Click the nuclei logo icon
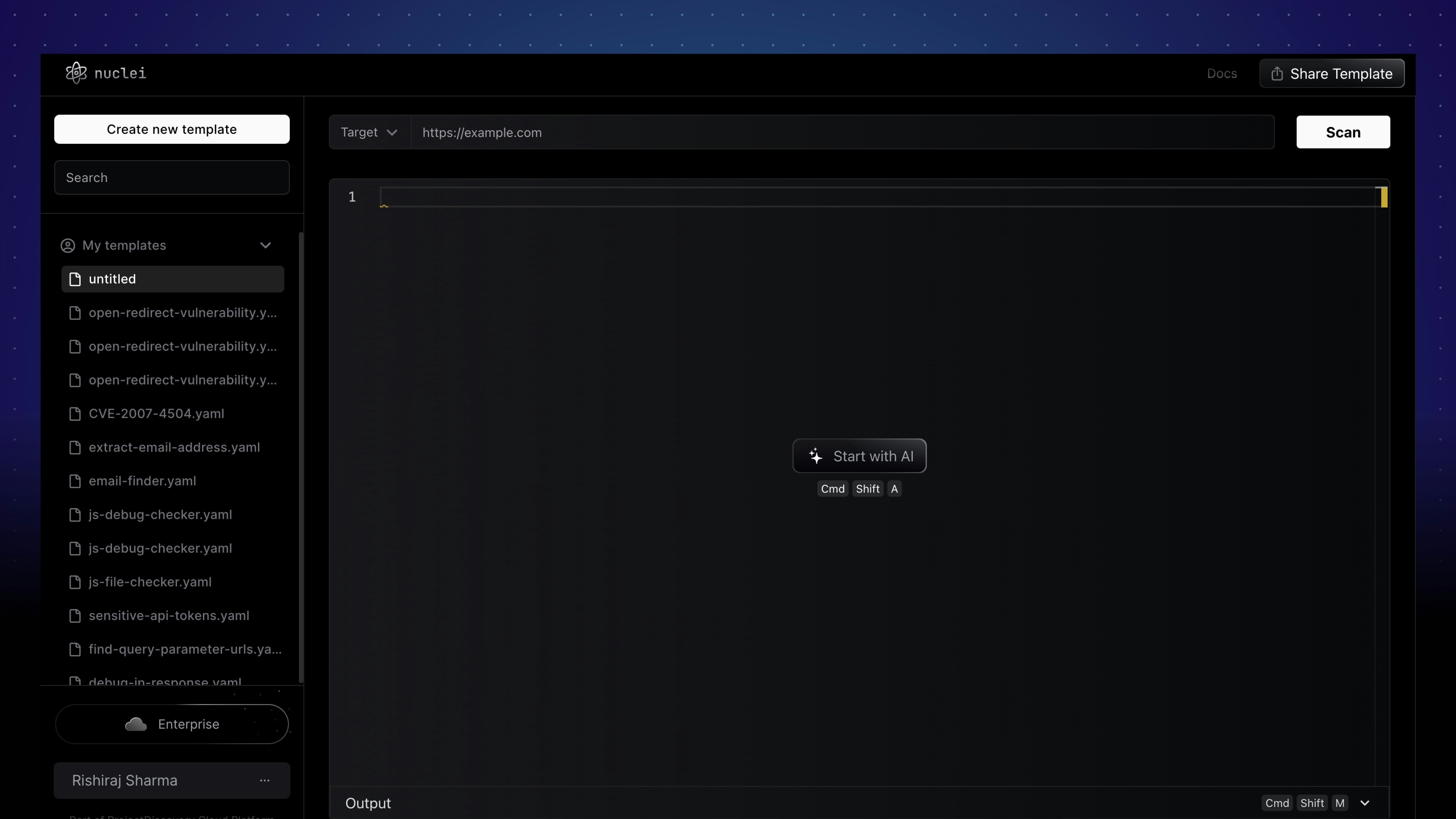This screenshot has height=819, width=1456. pos(76,72)
